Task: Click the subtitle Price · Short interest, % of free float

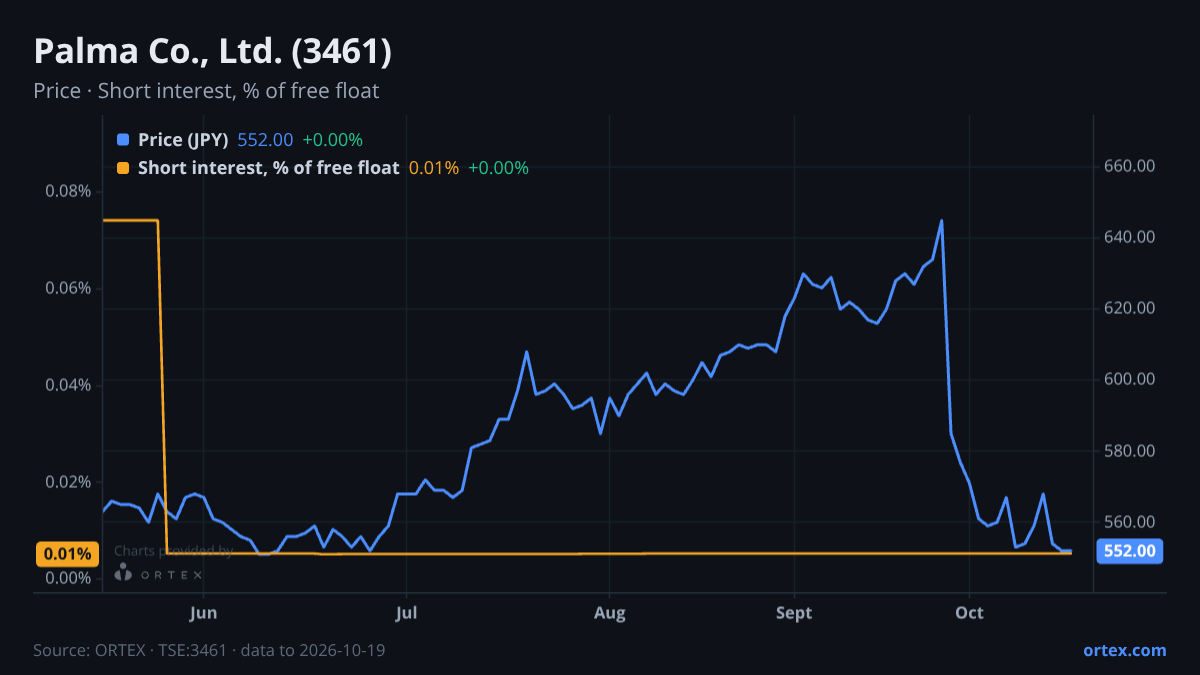Action: pyautogui.click(x=206, y=91)
